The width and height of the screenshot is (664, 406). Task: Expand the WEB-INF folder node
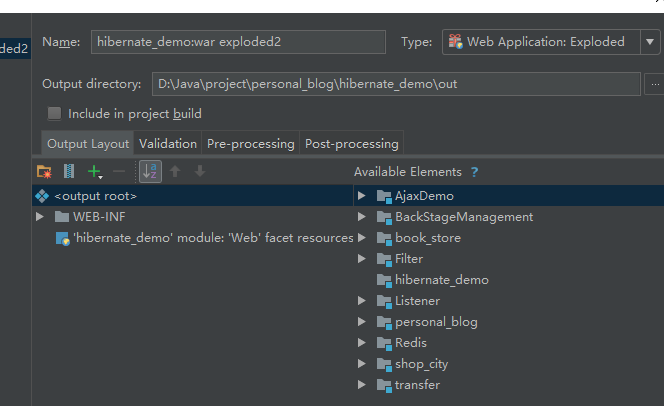click(x=40, y=217)
